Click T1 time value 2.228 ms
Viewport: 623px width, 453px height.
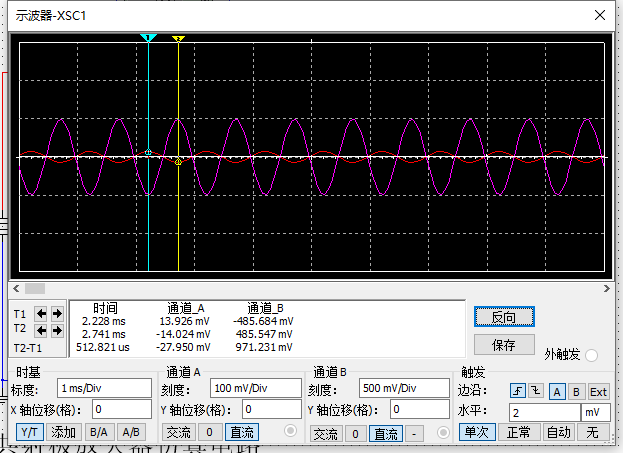(x=103, y=321)
